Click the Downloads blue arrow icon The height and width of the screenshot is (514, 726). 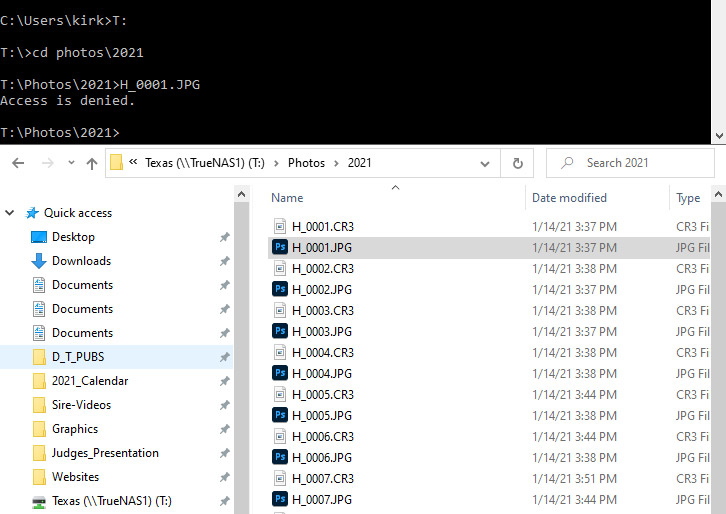[x=39, y=261]
